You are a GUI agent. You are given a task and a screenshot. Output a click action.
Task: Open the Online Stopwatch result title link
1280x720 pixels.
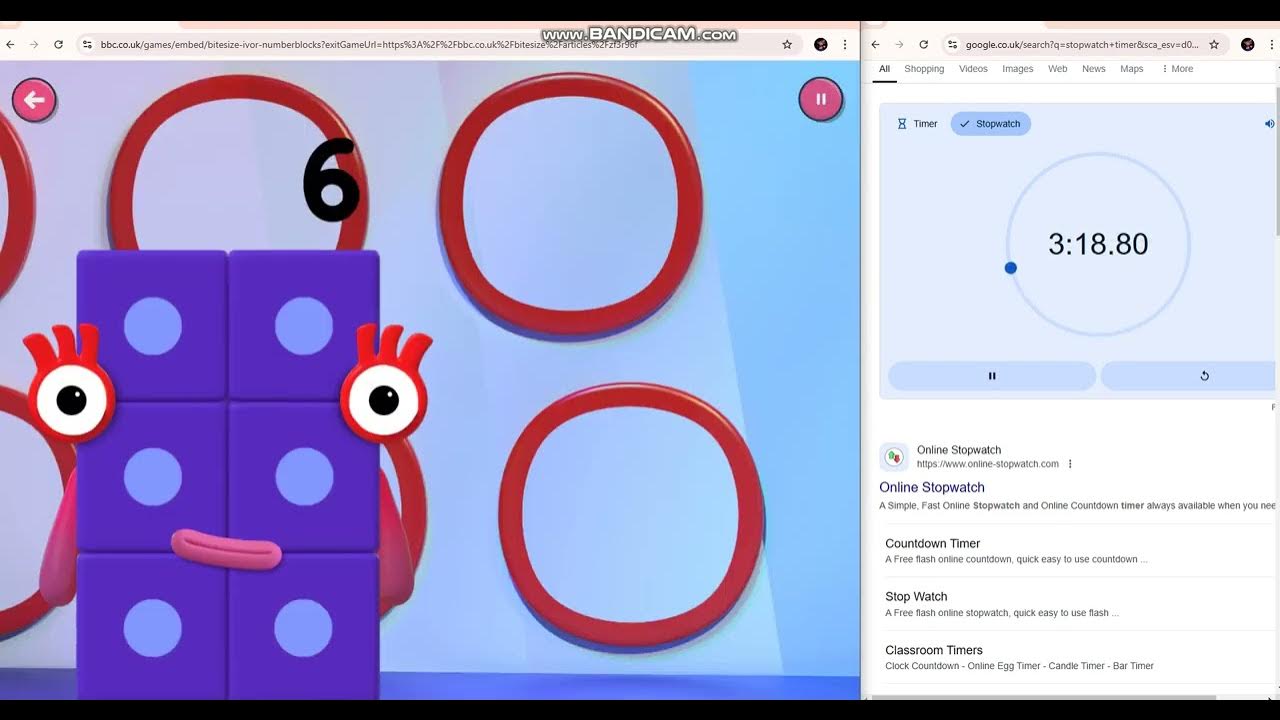pos(932,487)
